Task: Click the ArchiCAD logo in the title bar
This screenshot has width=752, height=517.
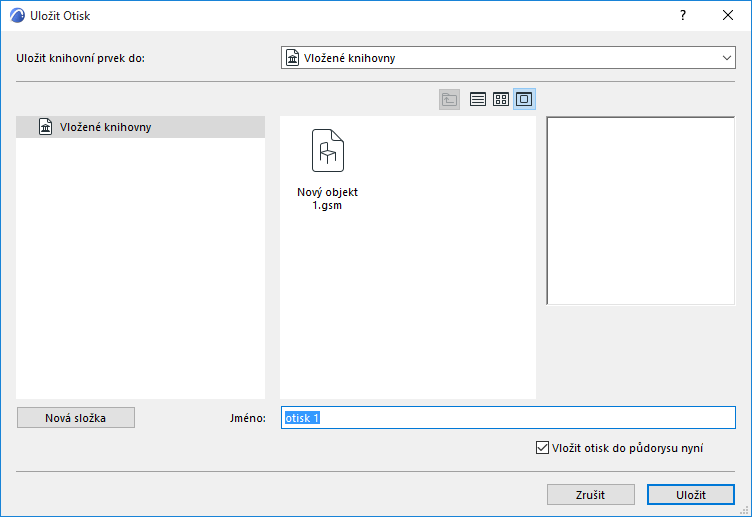Action: (17, 15)
